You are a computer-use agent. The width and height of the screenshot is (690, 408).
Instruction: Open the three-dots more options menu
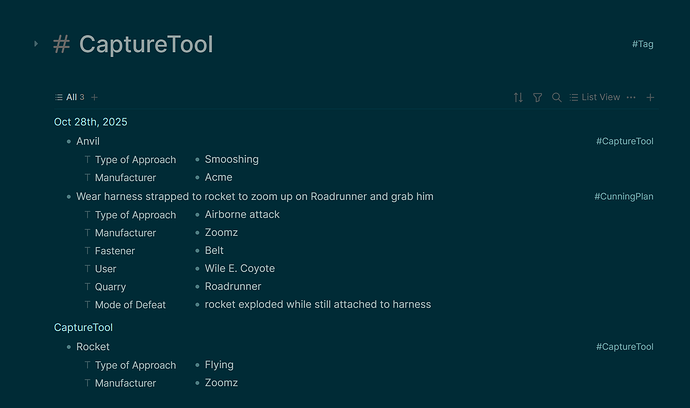631,97
